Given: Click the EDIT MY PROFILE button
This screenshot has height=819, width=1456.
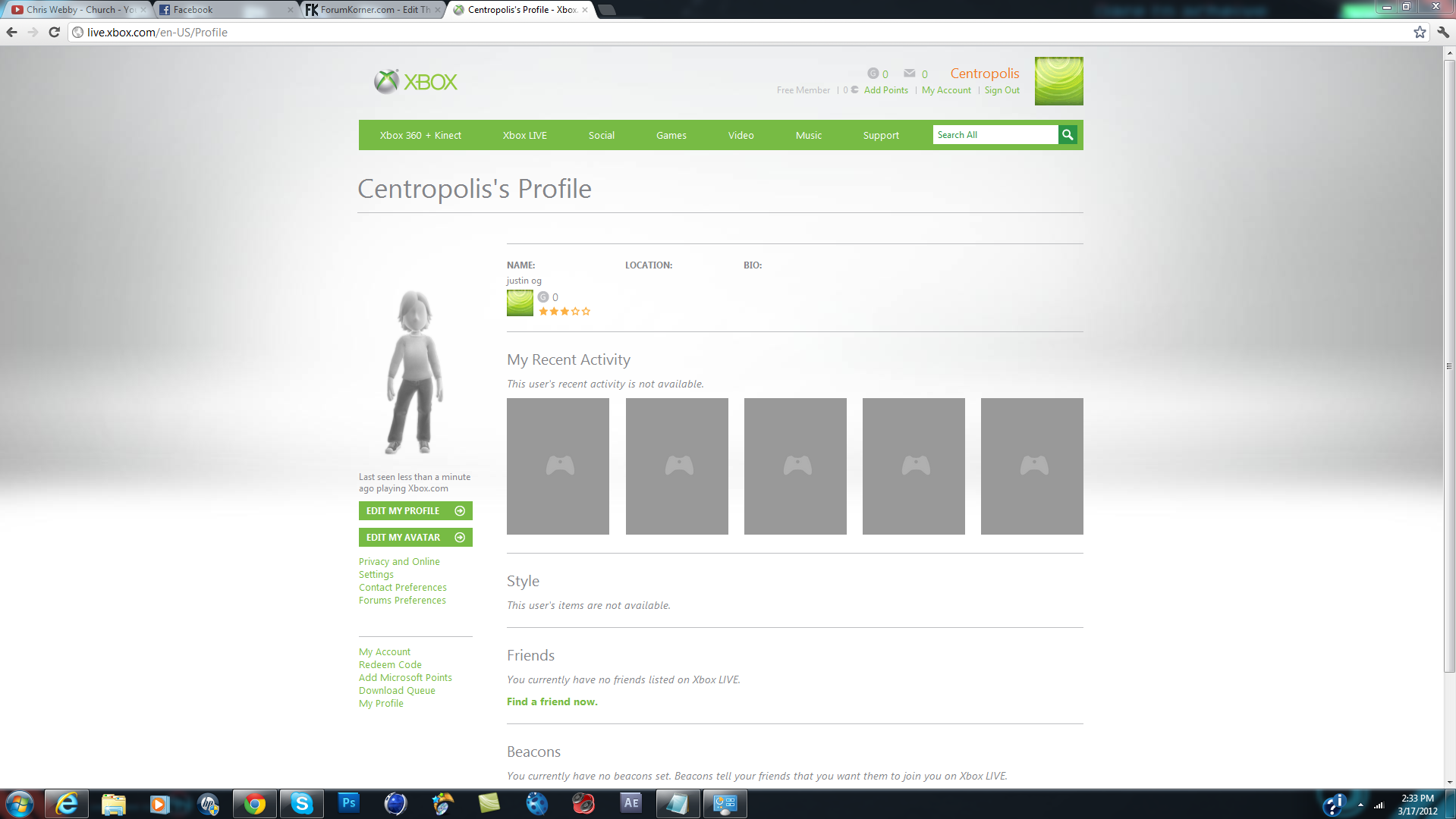Looking at the screenshot, I should pos(415,510).
